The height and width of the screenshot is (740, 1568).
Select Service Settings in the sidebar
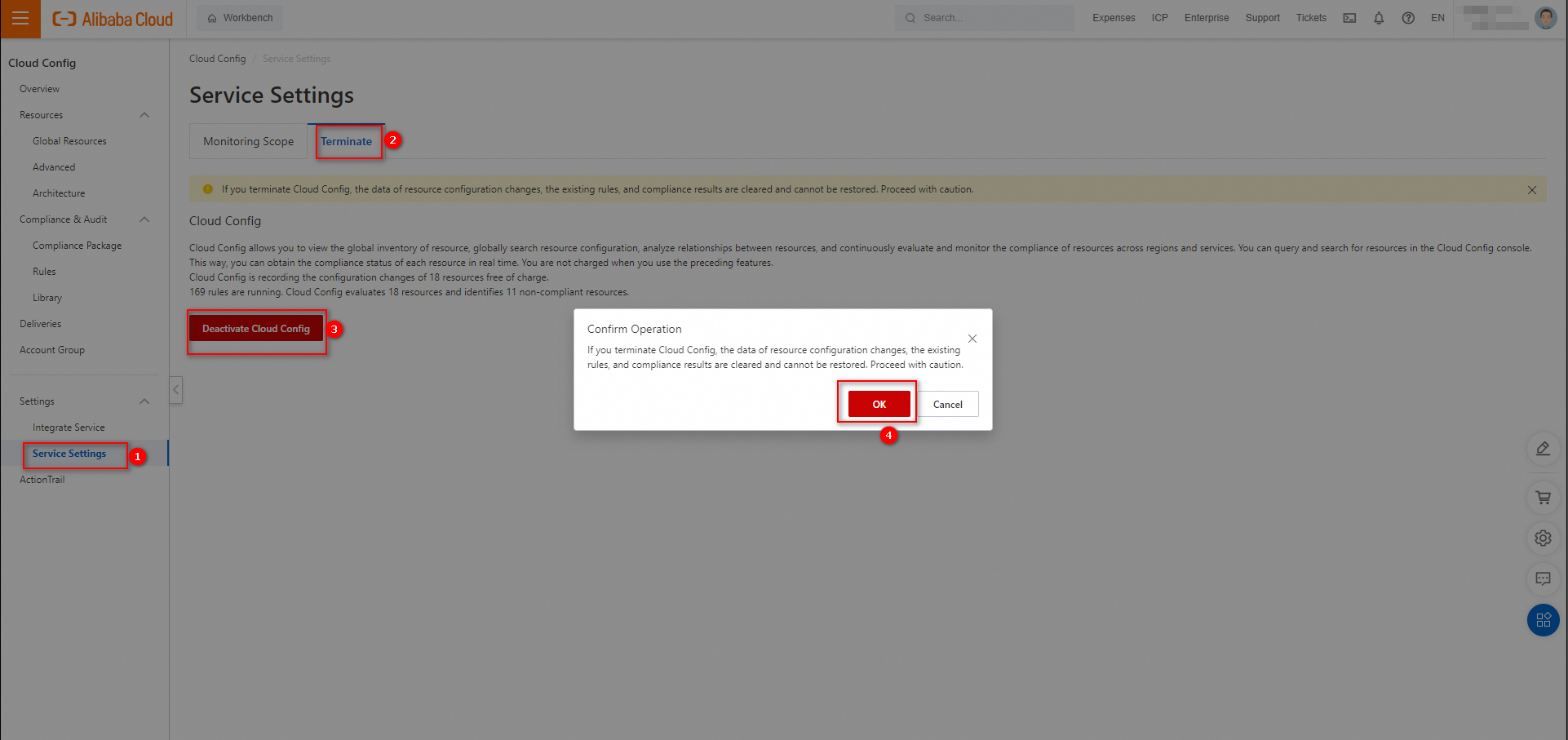pos(69,454)
